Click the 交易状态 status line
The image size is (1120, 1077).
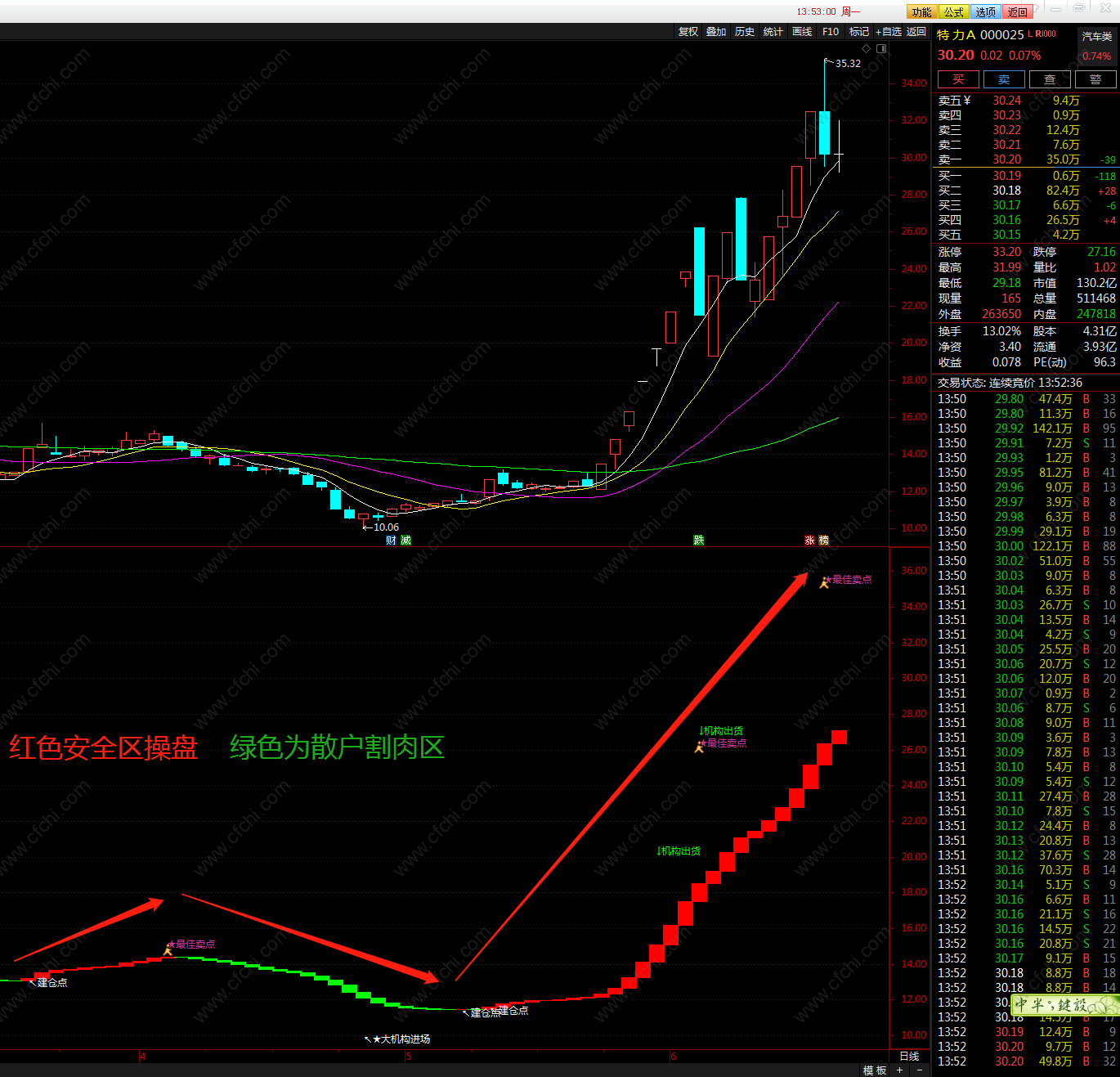pyautogui.click(x=1010, y=383)
